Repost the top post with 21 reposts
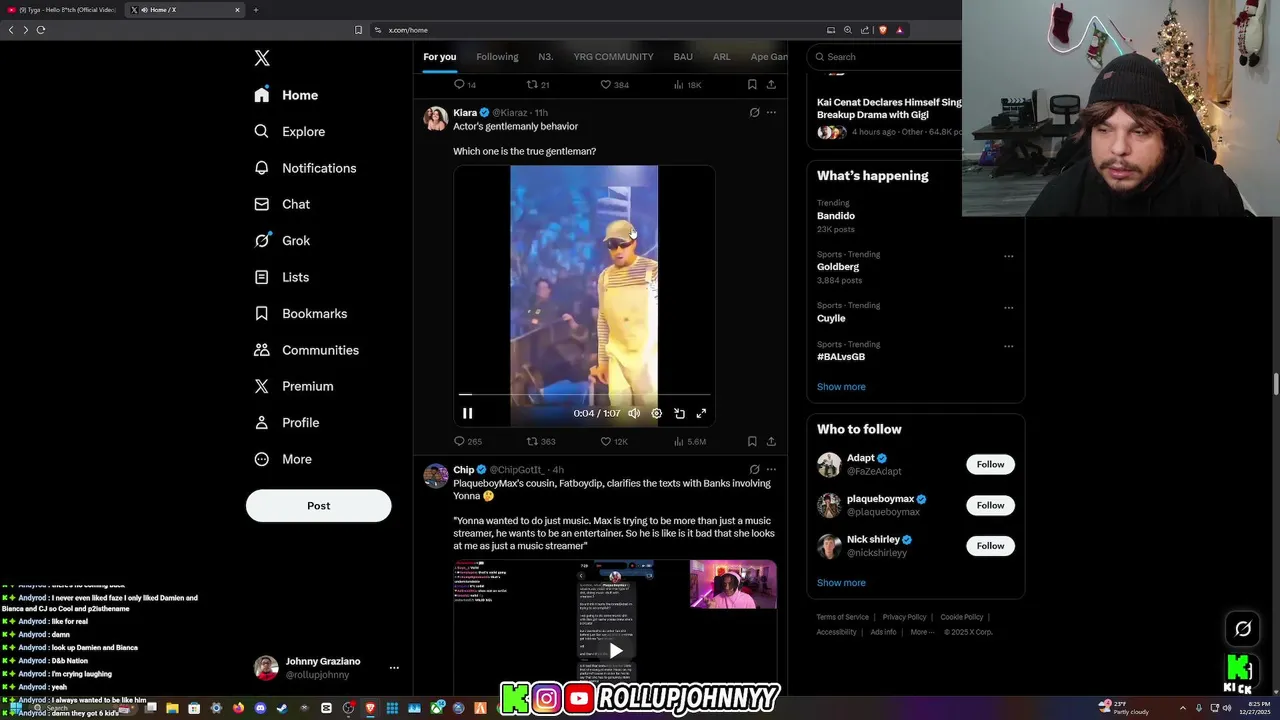Image resolution: width=1280 pixels, height=720 pixels. click(538, 85)
